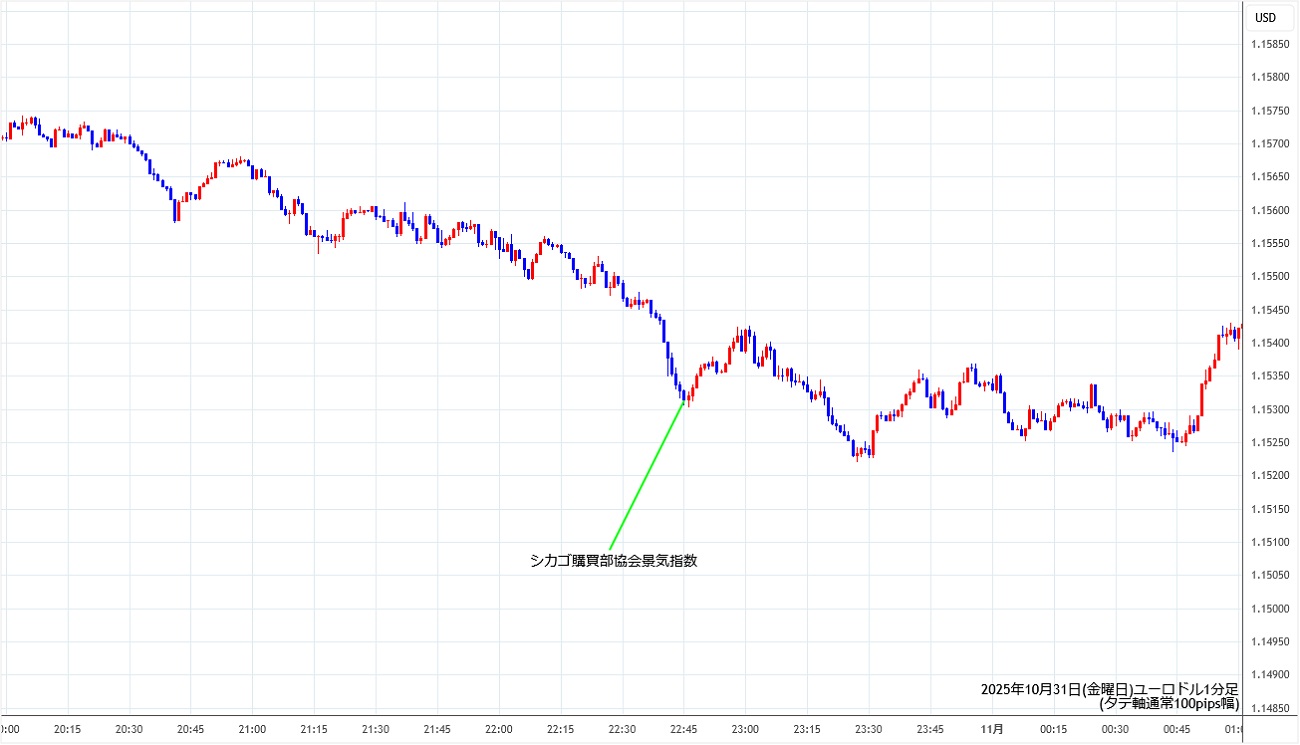Screen dimensions: 1300x745
Task: Select the 23:30 time axis marker
Action: click(868, 729)
